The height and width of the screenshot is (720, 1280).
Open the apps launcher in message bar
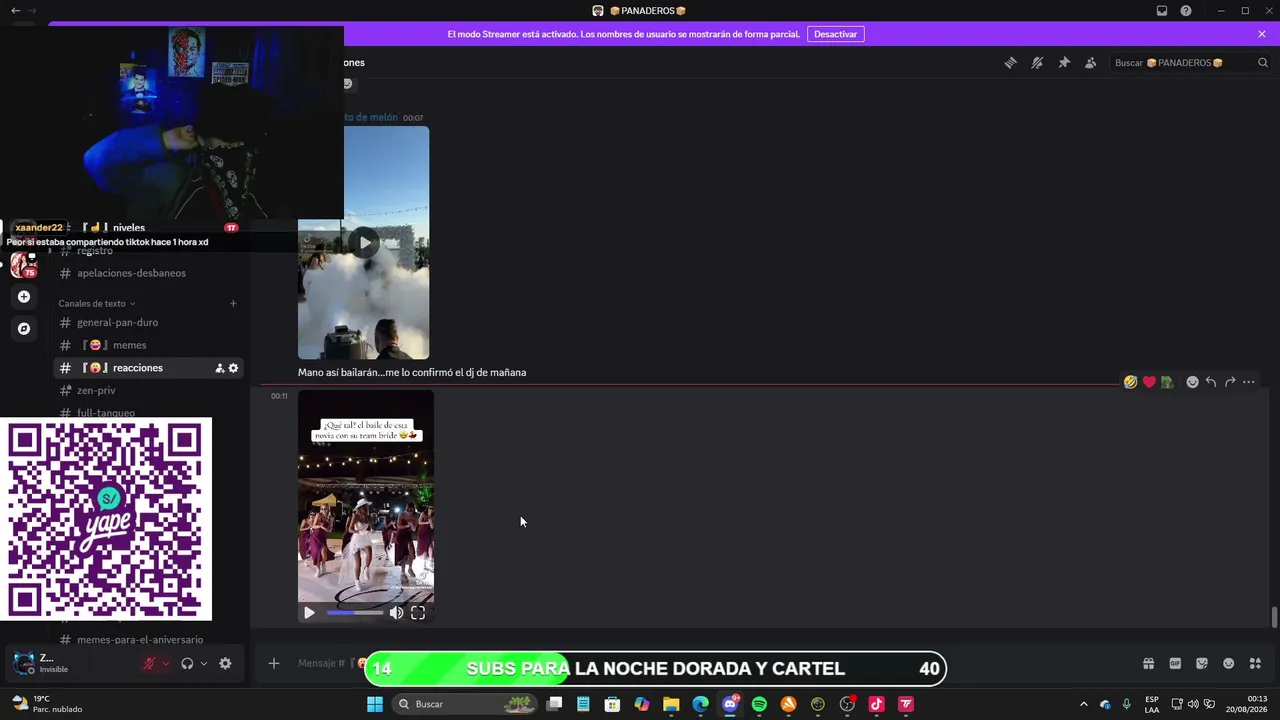click(1255, 663)
